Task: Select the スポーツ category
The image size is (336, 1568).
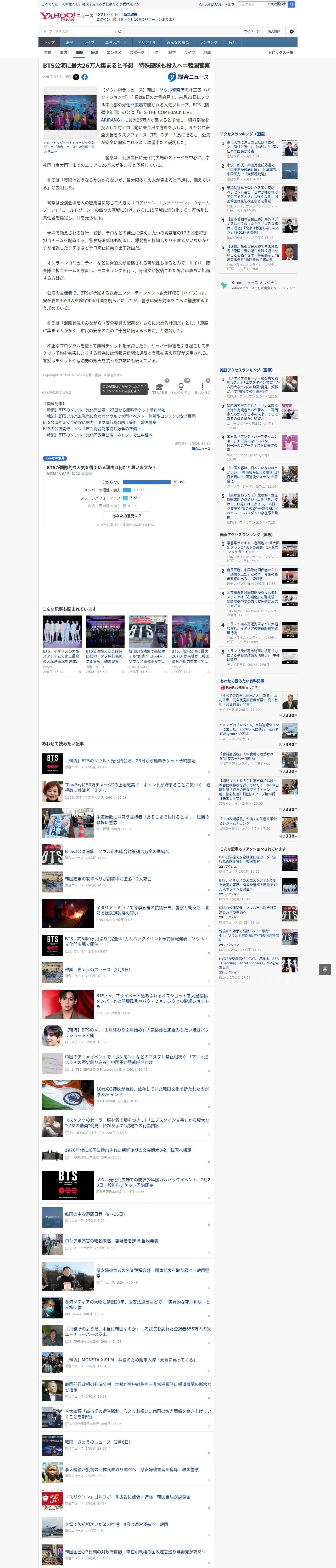Action: click(x=137, y=52)
